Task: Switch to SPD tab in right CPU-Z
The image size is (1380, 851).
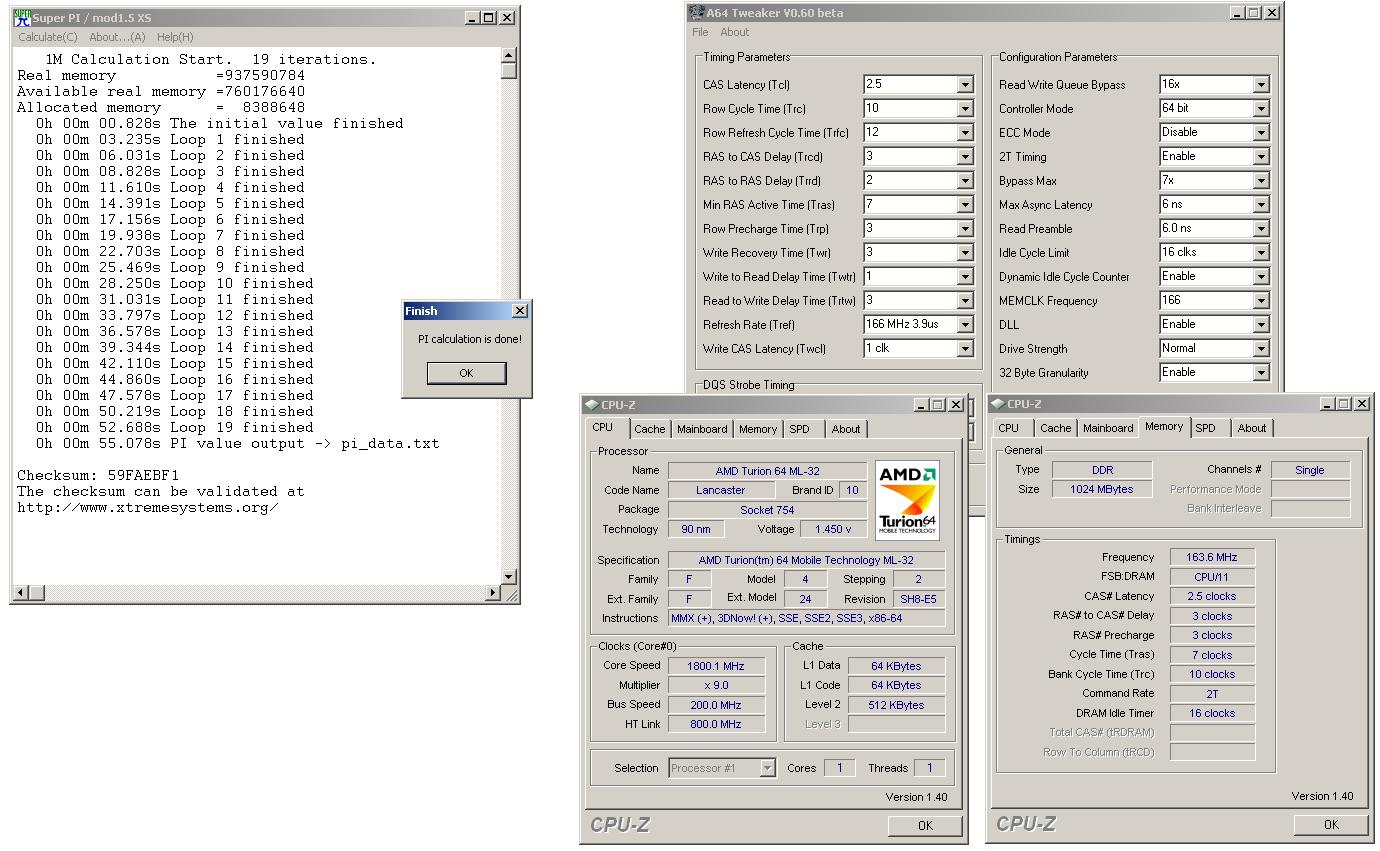Action: point(1206,428)
